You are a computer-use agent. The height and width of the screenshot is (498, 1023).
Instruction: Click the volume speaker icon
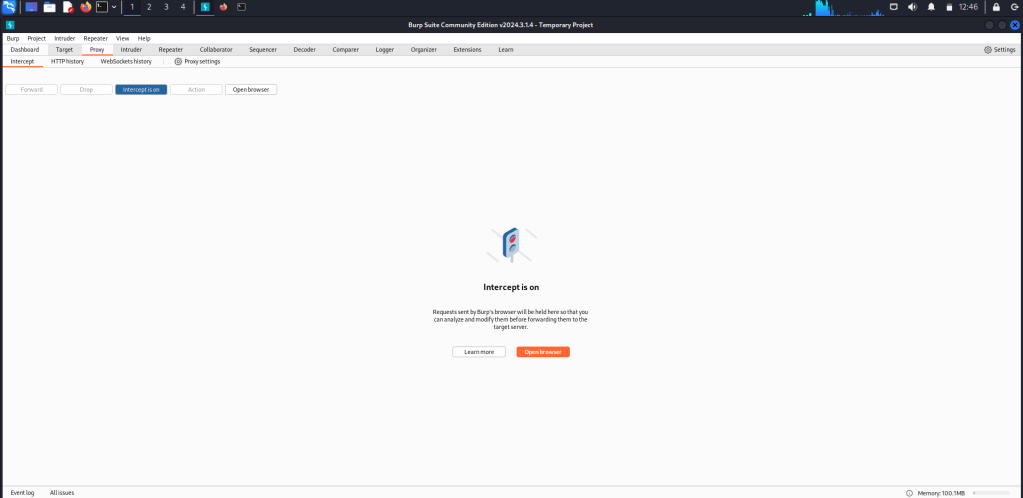click(x=911, y=7)
